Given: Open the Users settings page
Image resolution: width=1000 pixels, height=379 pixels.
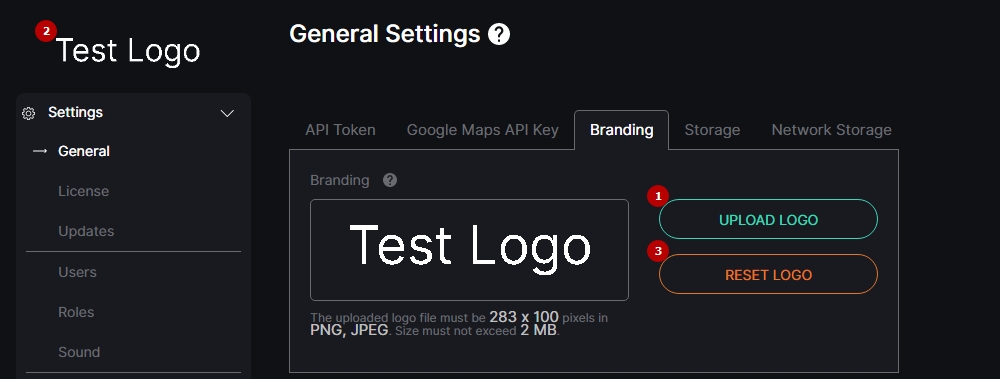Looking at the screenshot, I should [77, 272].
